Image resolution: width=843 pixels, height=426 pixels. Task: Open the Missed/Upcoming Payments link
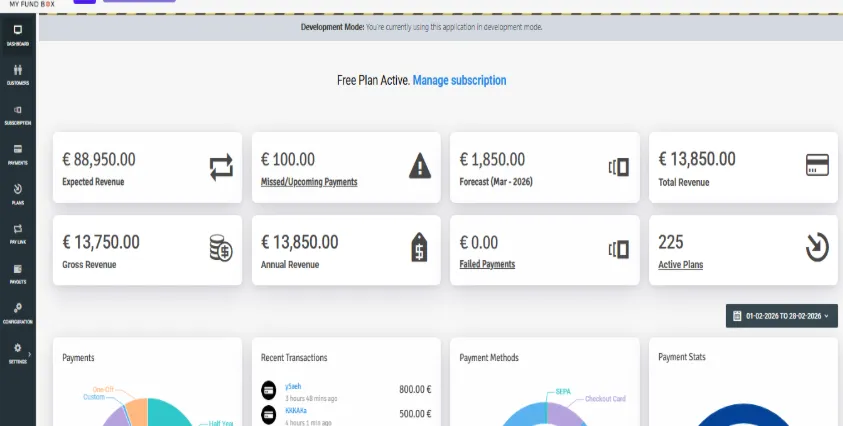click(309, 182)
